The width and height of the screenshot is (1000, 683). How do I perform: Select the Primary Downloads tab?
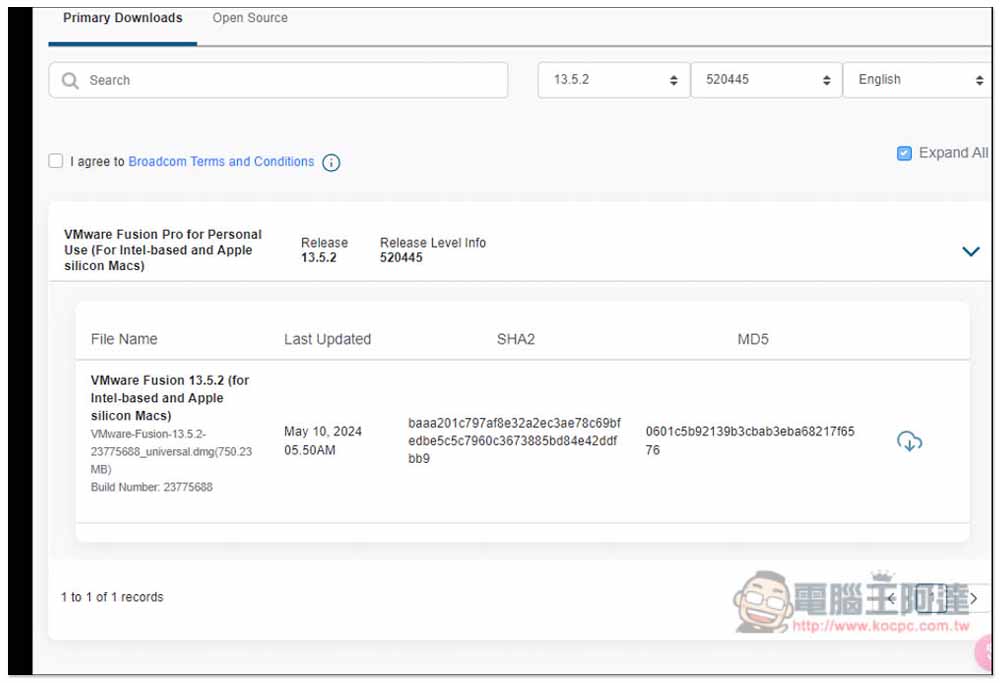tap(122, 18)
